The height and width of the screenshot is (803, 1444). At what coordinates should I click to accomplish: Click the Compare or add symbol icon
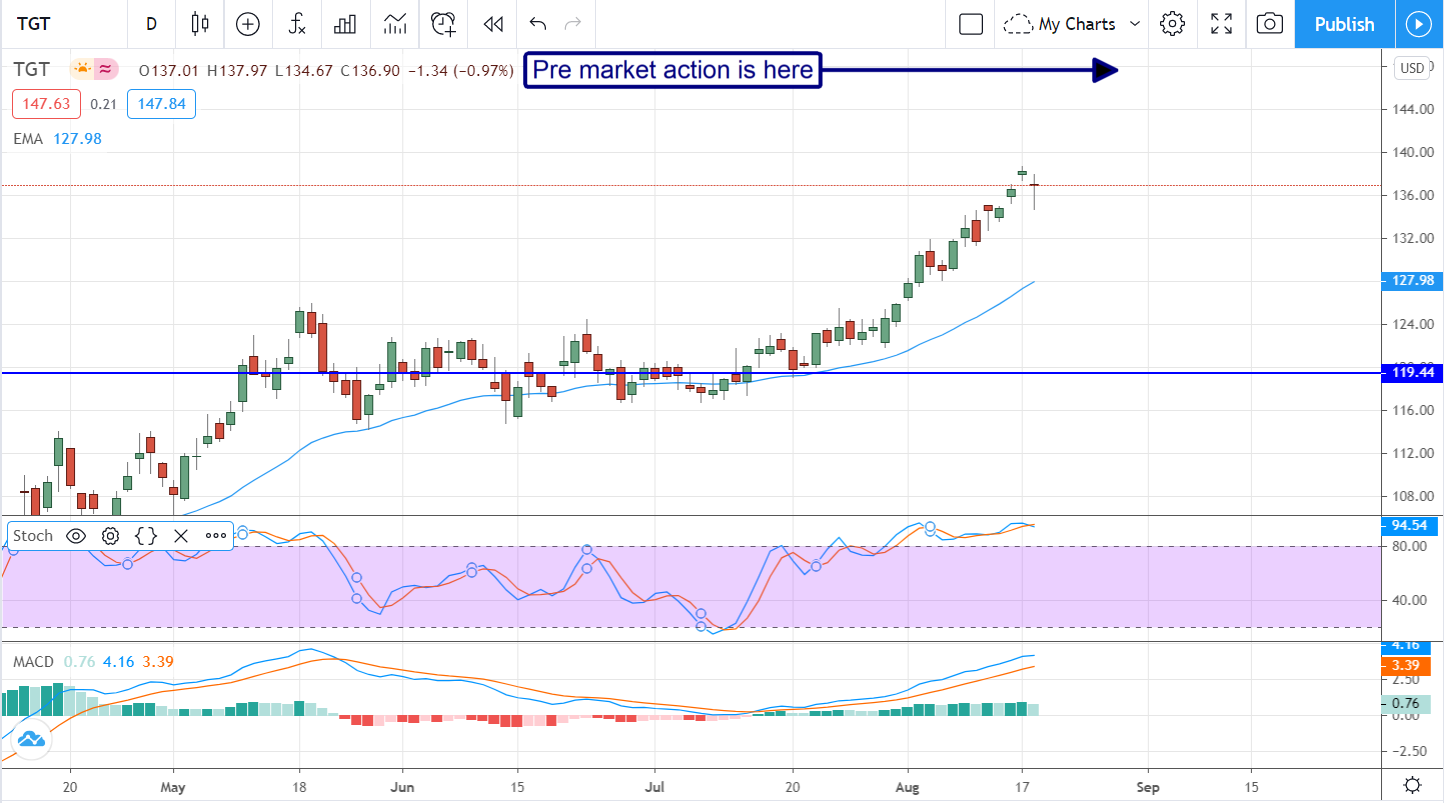click(247, 24)
